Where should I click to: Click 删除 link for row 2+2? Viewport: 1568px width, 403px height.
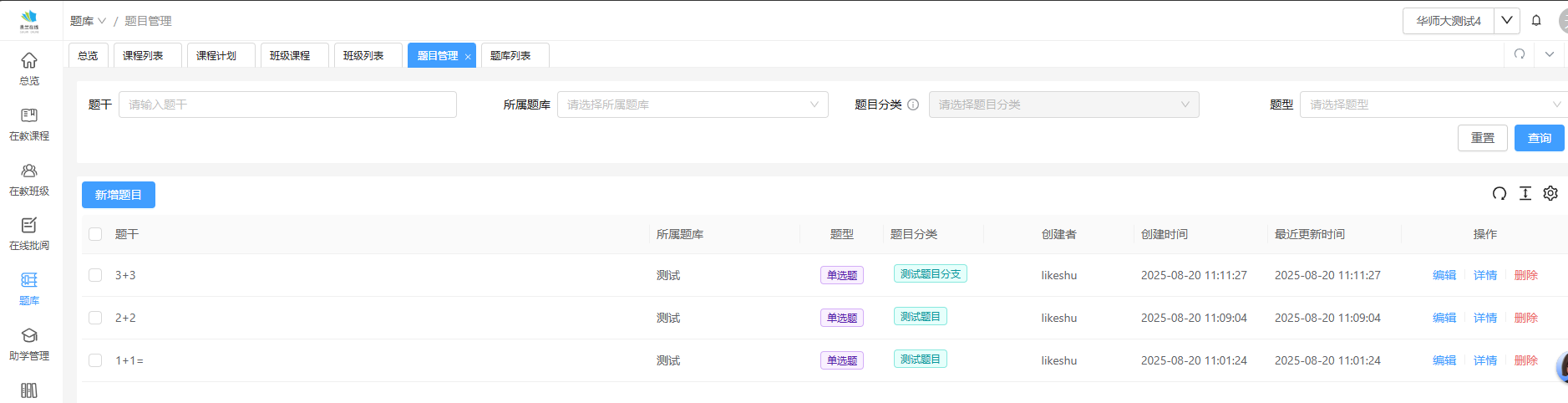click(1525, 318)
